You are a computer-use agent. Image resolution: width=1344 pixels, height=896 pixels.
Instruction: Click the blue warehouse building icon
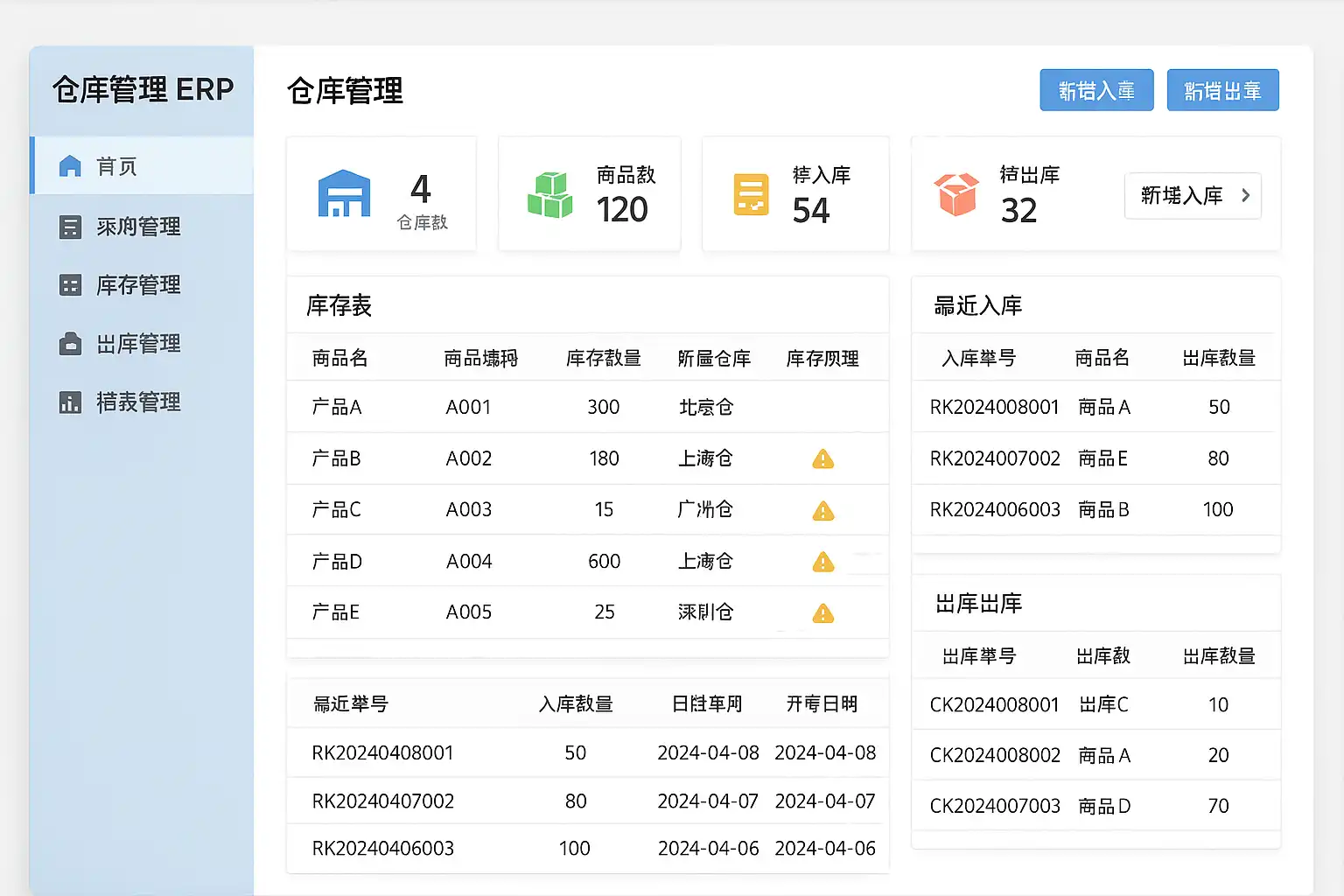344,193
